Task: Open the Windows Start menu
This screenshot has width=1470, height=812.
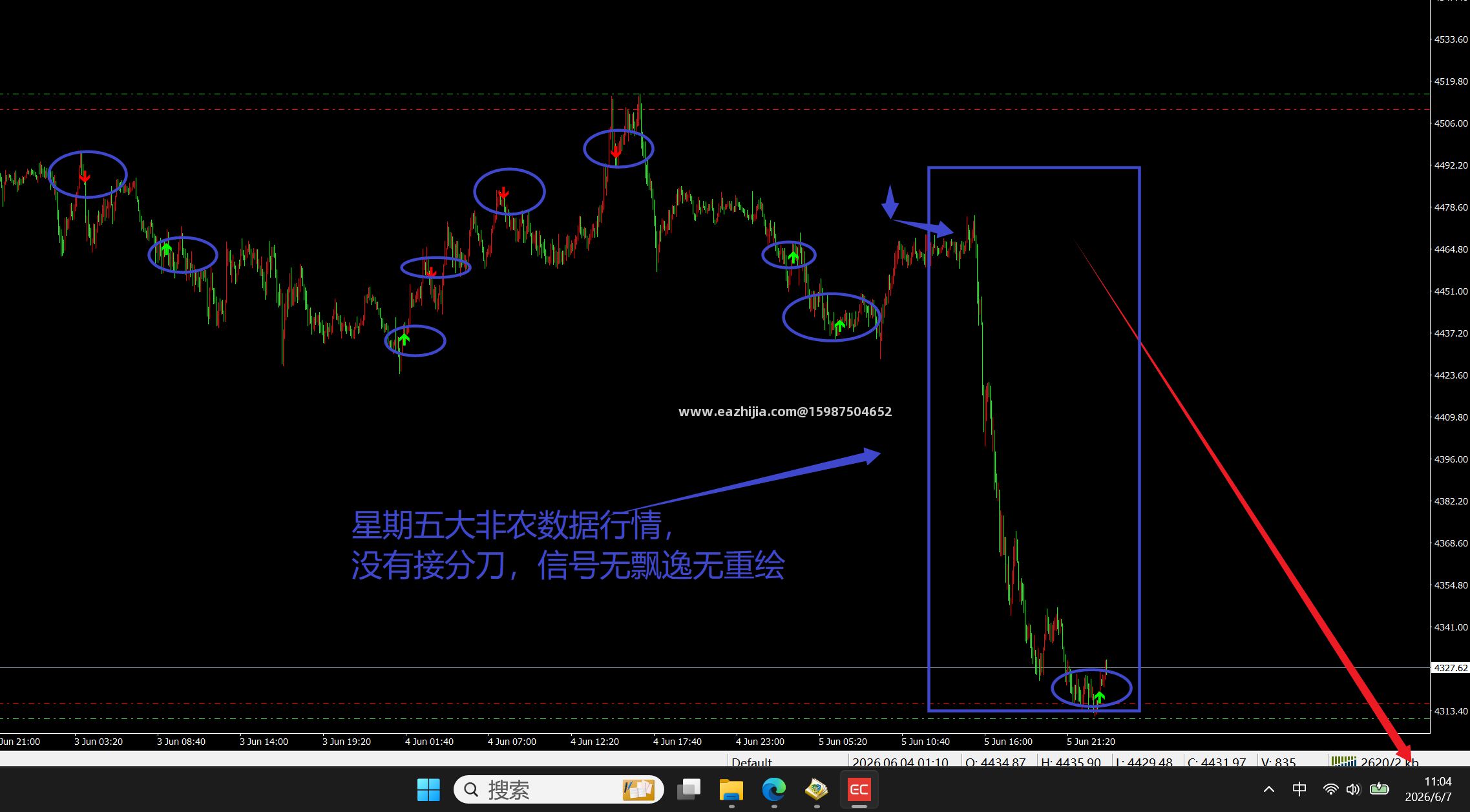Action: [x=428, y=789]
